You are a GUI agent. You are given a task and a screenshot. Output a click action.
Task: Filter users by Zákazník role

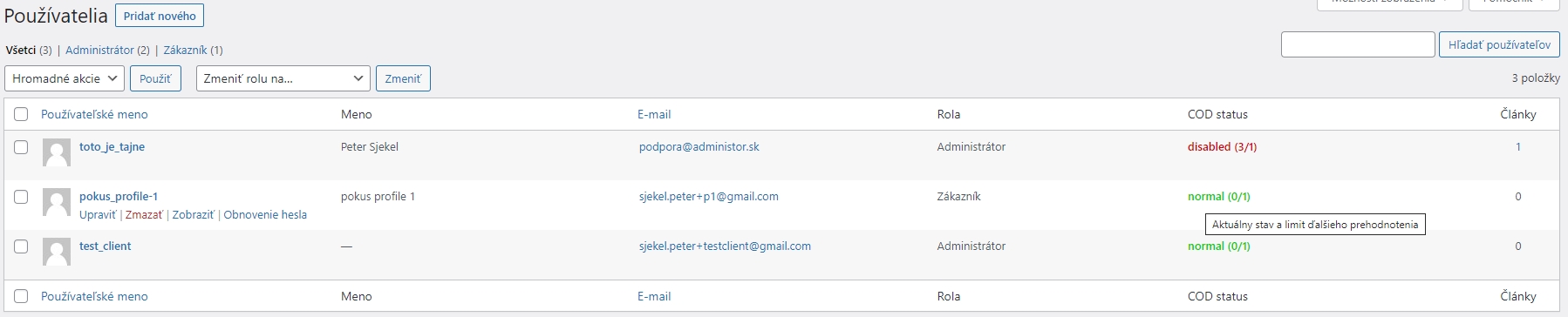[x=185, y=50]
